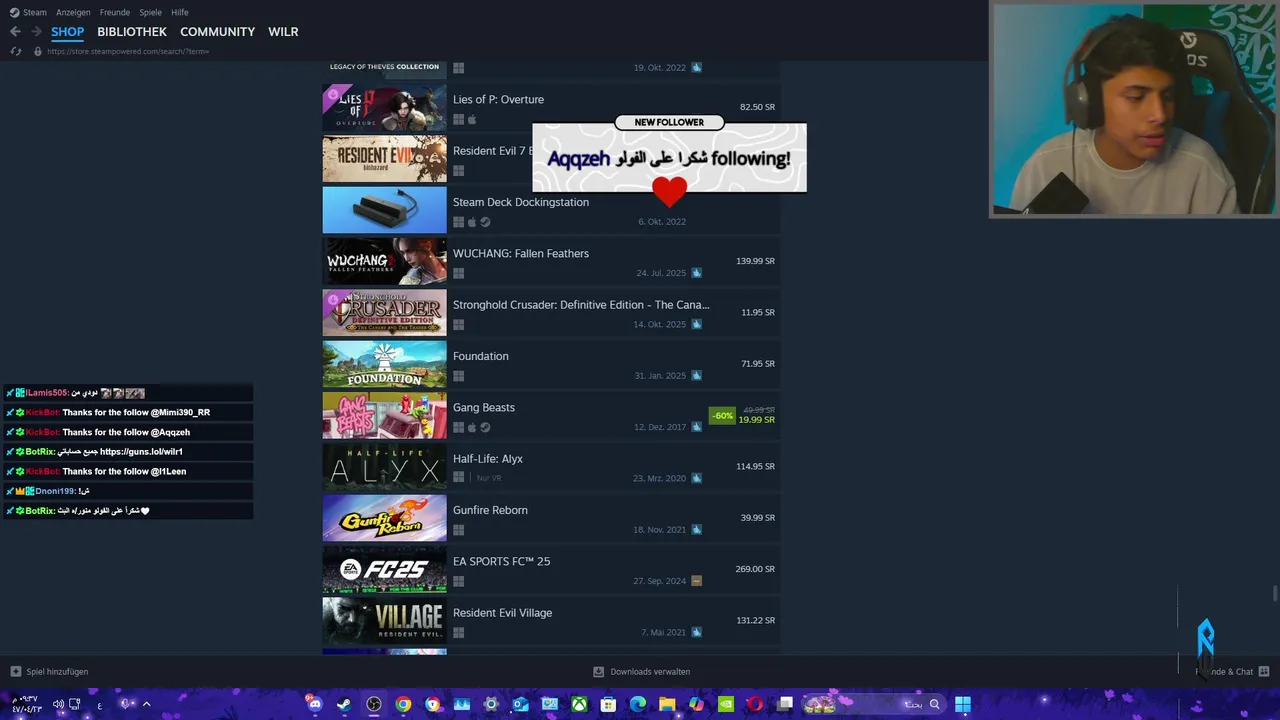Open Downloads verwalten

point(641,672)
